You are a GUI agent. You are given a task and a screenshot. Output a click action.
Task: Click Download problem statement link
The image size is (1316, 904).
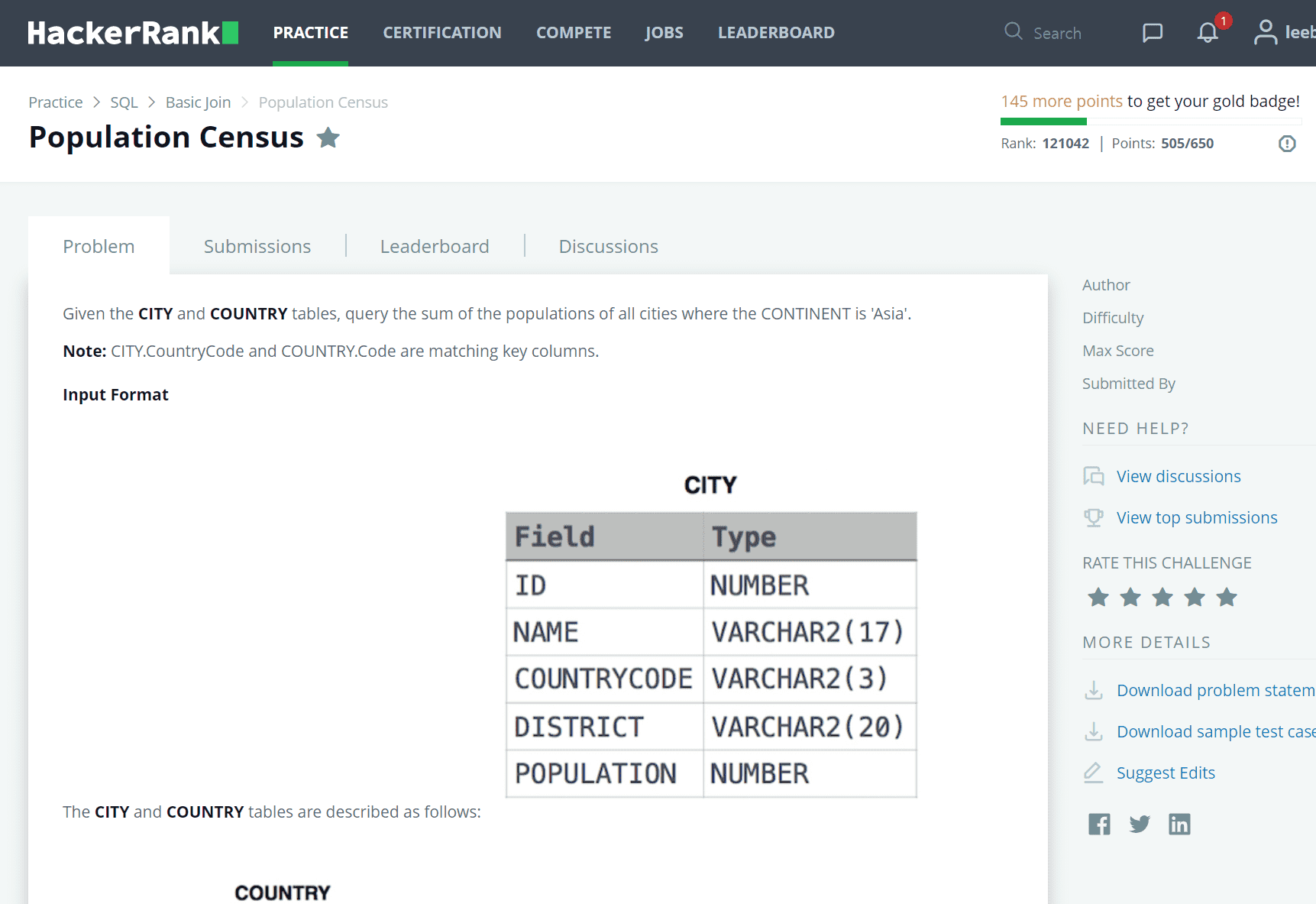click(x=1216, y=690)
